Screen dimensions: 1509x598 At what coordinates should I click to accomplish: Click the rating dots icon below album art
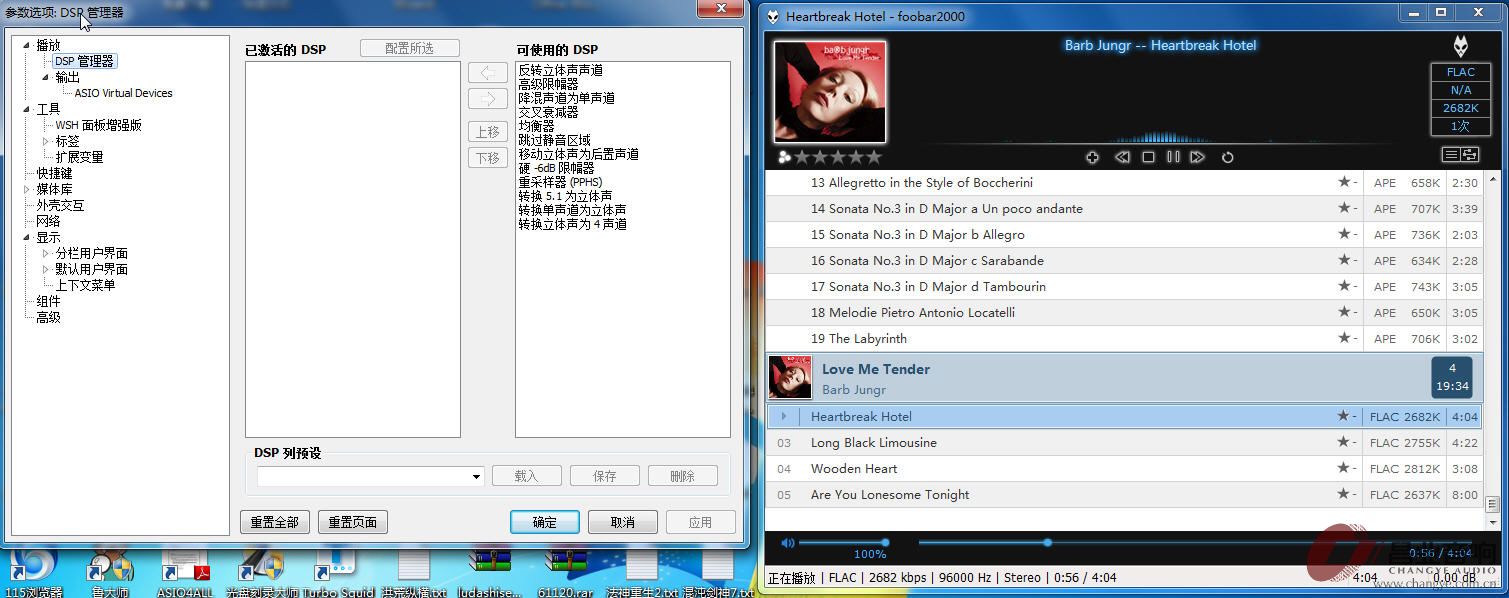(784, 157)
